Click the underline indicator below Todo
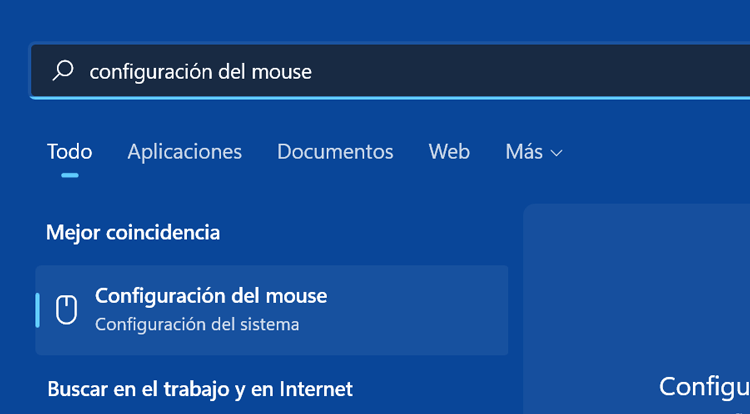Screen dimensions: 750x414 (69, 175)
